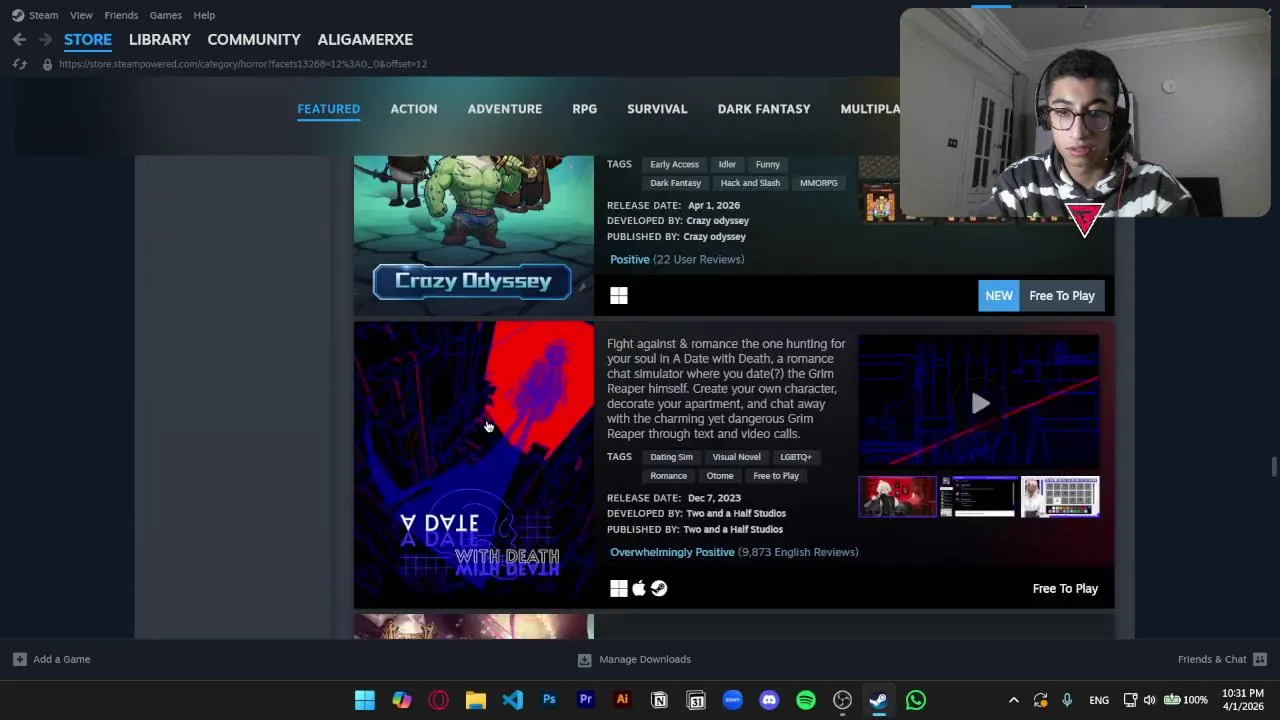The width and height of the screenshot is (1280, 720).
Task: Select the ADVENTURE category tab
Action: [x=505, y=109]
